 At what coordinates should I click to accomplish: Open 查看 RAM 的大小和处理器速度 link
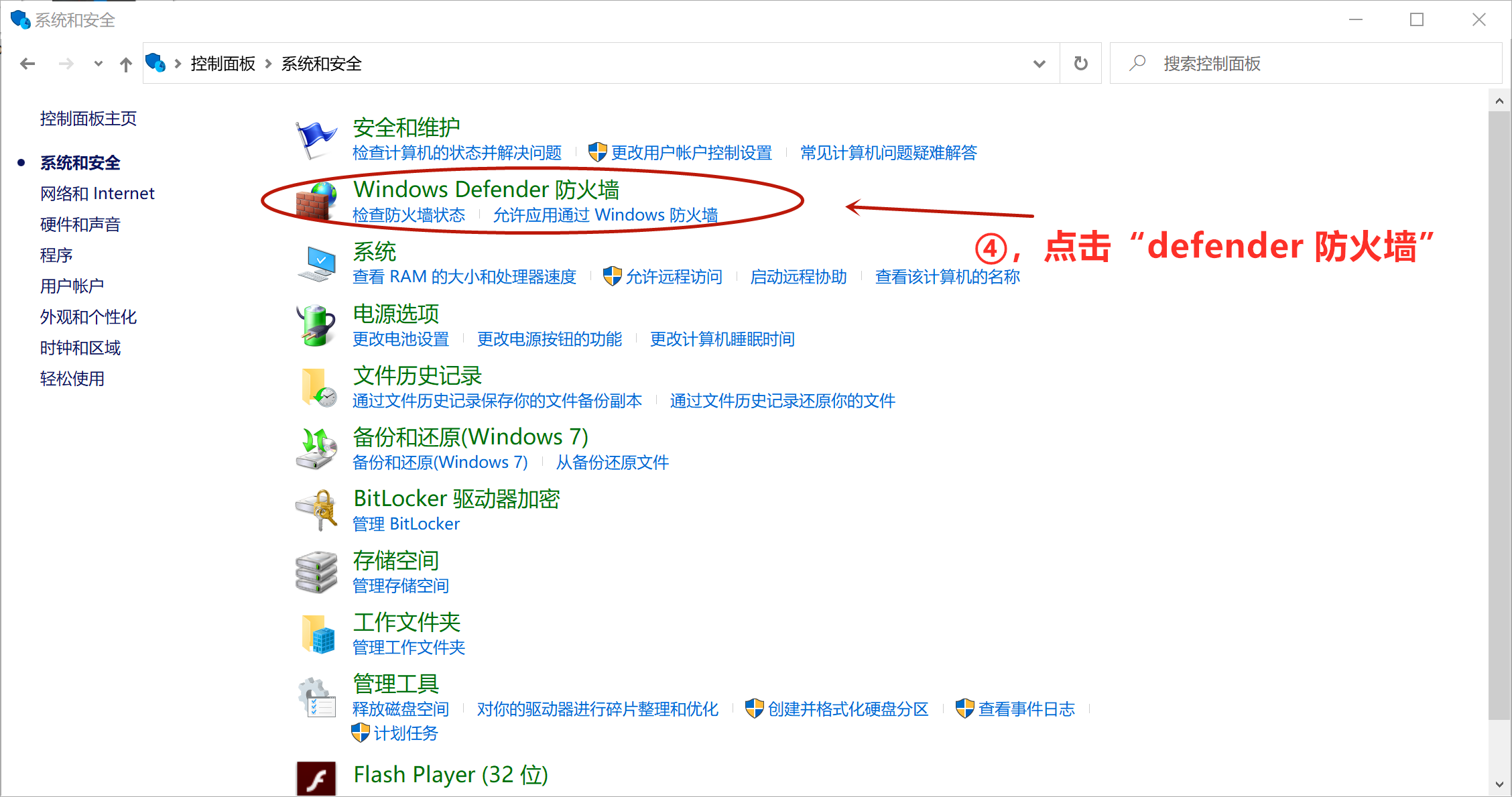click(x=464, y=277)
